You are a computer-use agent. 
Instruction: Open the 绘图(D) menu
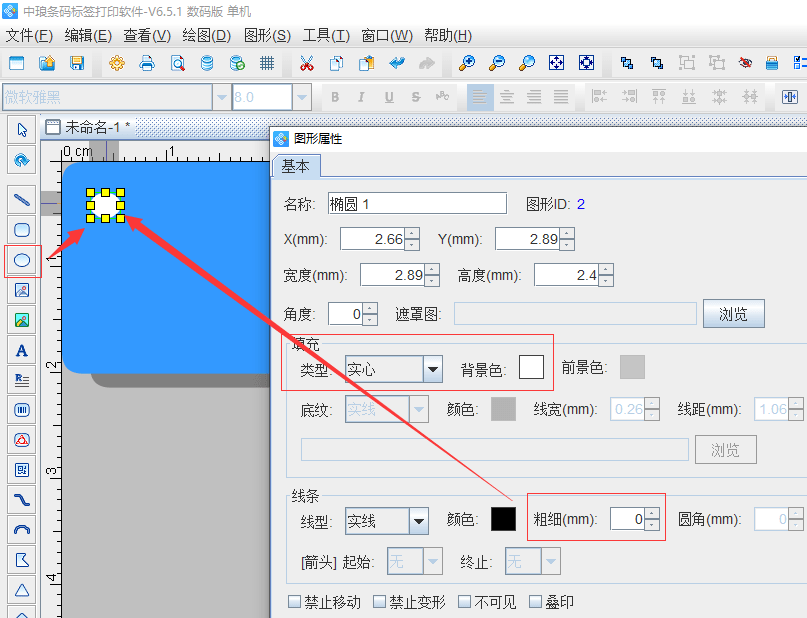(206, 35)
